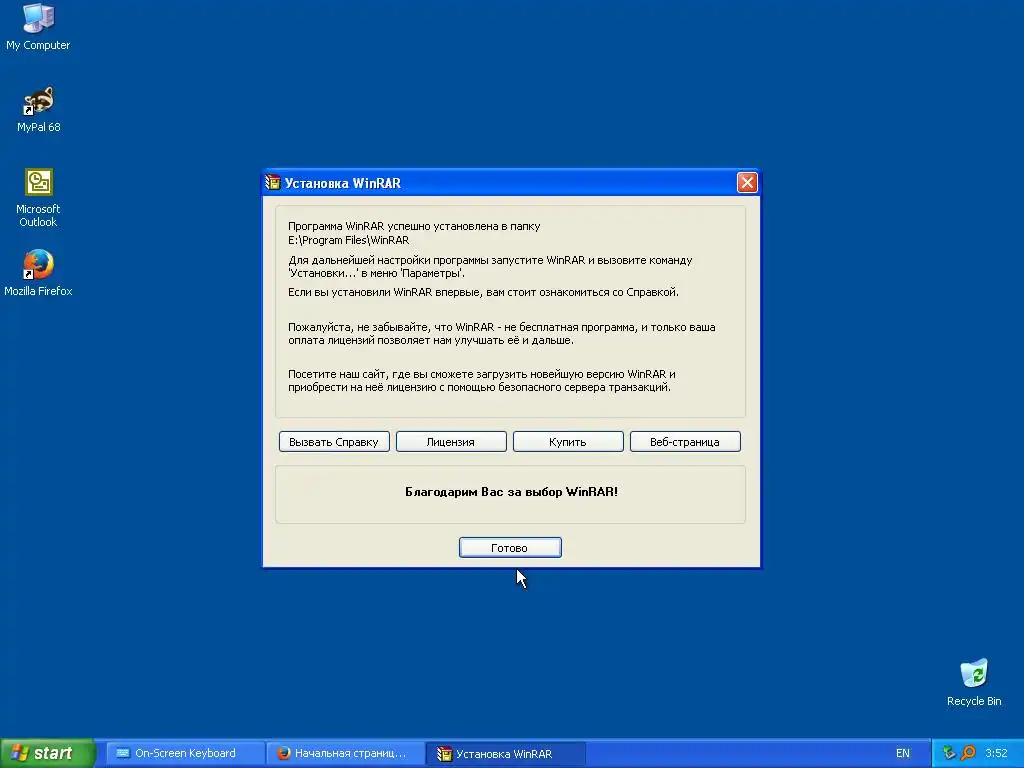The width and height of the screenshot is (1024, 768).
Task: Select Установка WinRAR taskbar item
Action: click(506, 753)
